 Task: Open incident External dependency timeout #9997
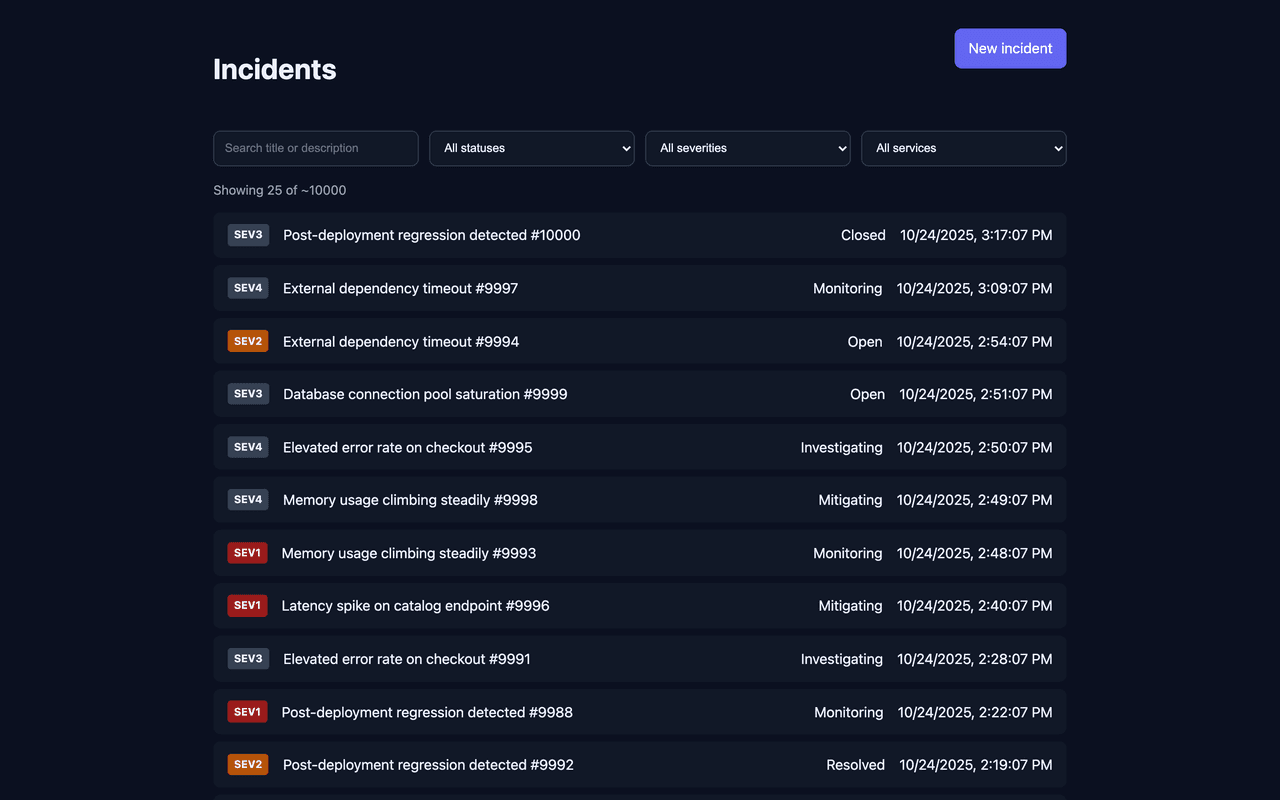click(640, 288)
